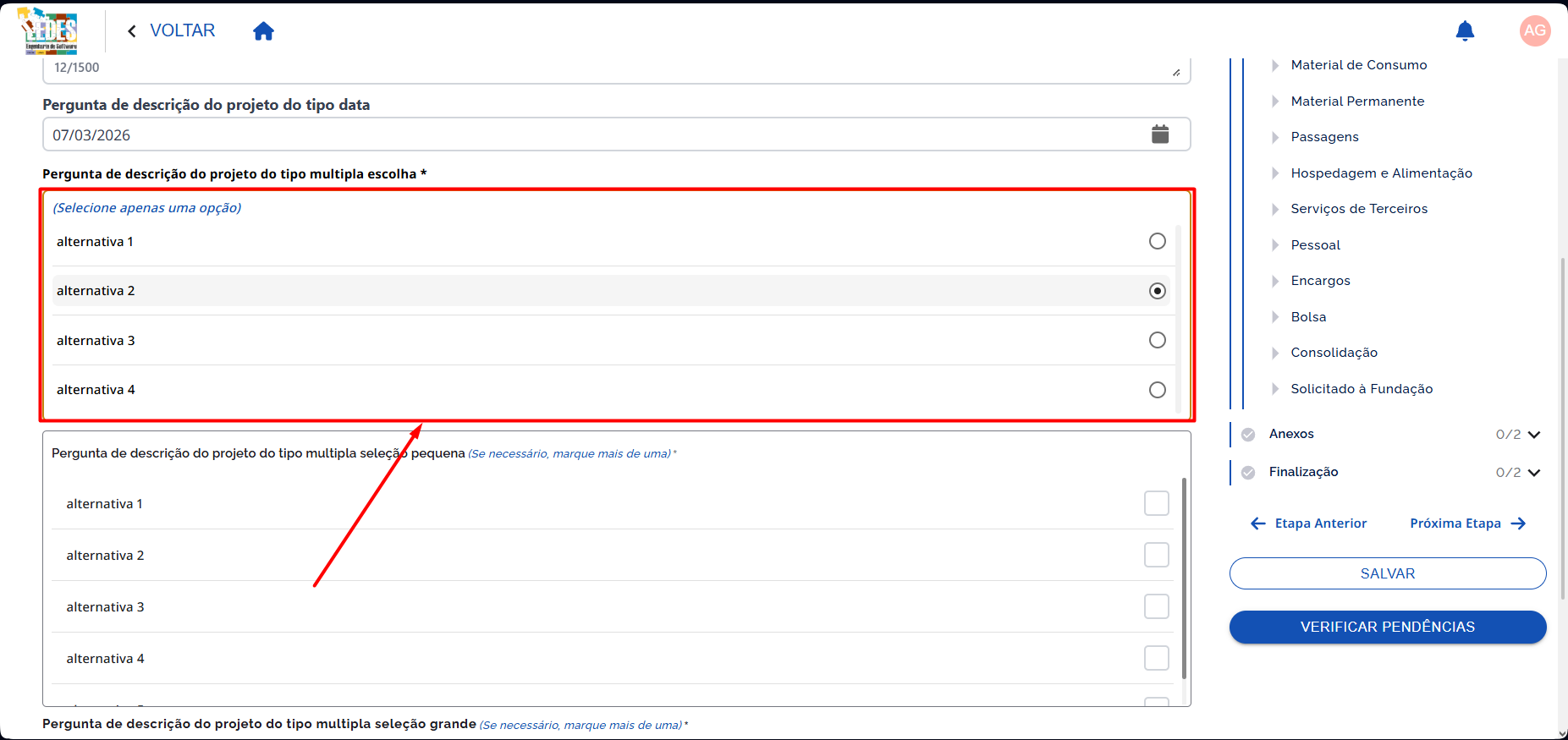The width and height of the screenshot is (1568, 740).
Task: Expand the Anexos section chevron
Action: [1534, 435]
